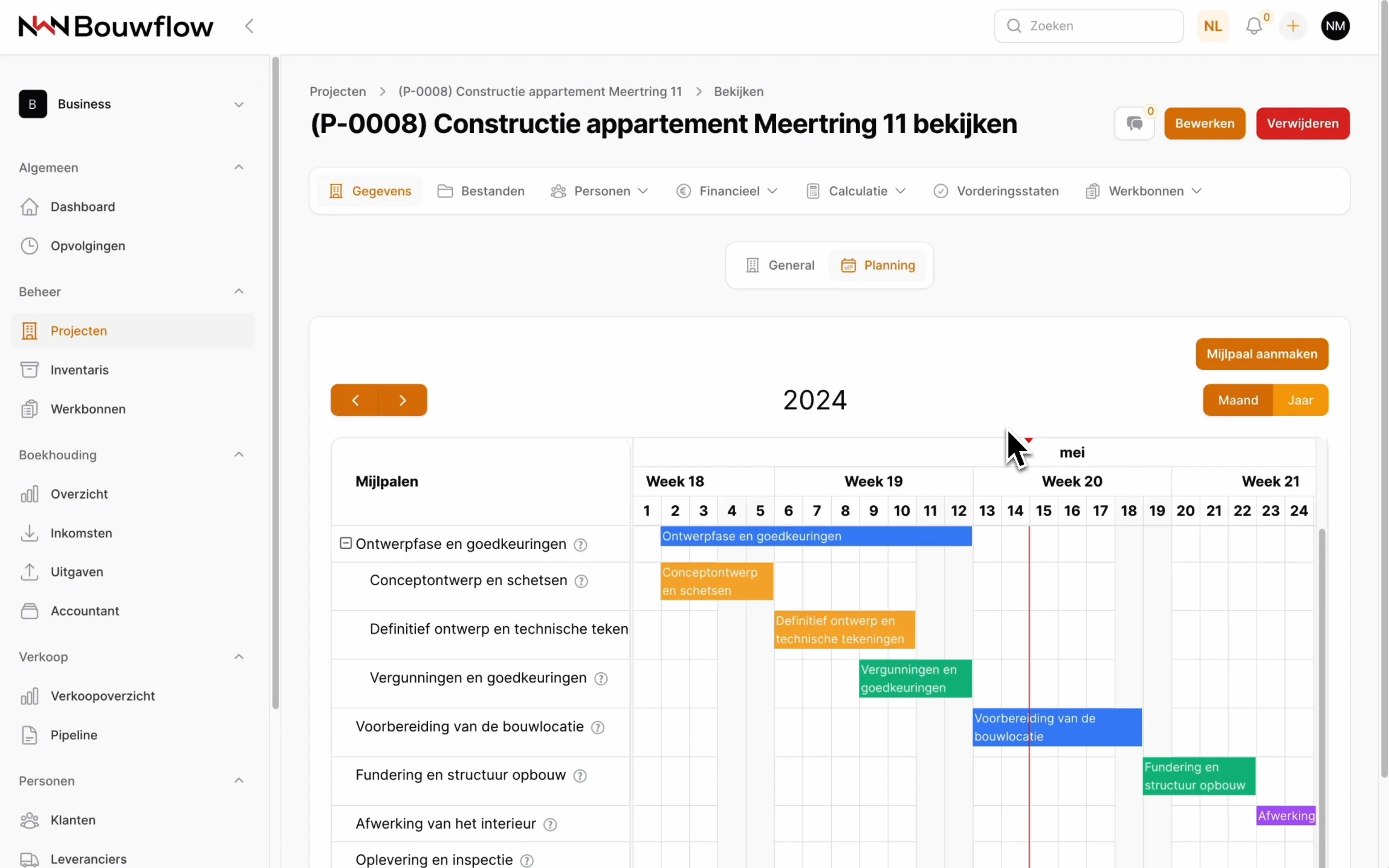
Task: Click the Verwijderen button
Action: 1303,124
